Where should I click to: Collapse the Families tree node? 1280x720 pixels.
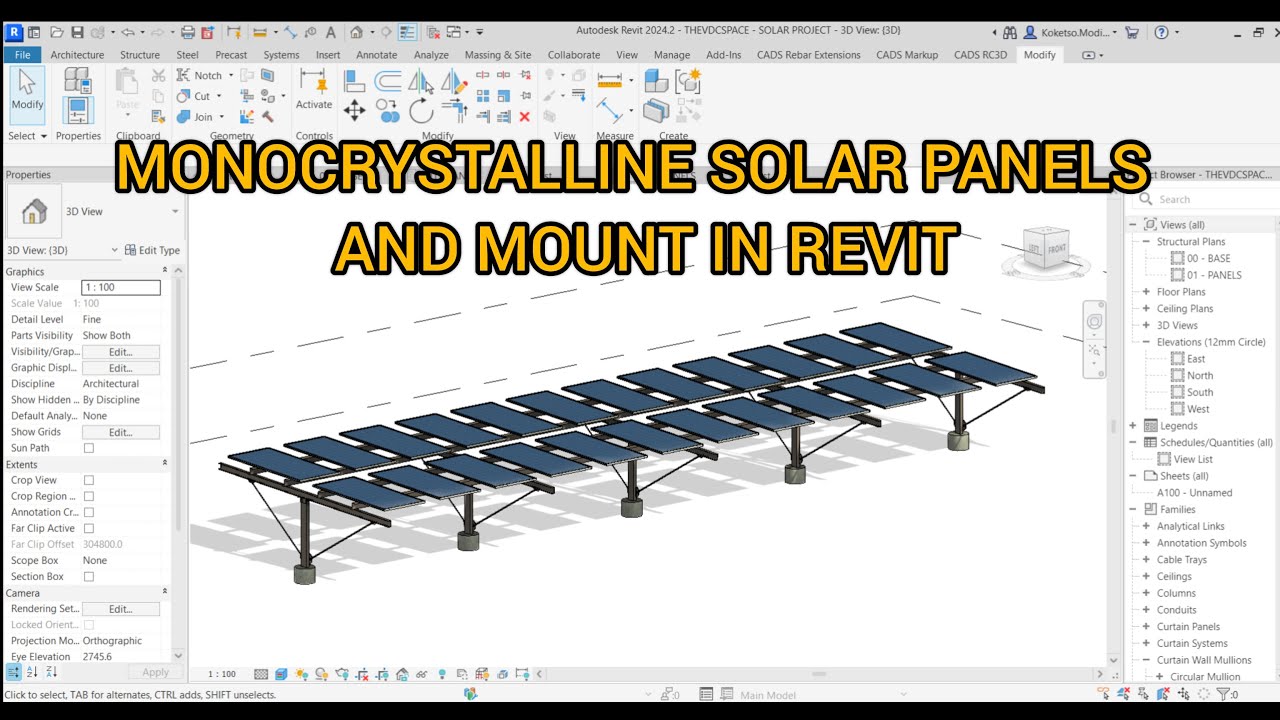tap(1133, 509)
